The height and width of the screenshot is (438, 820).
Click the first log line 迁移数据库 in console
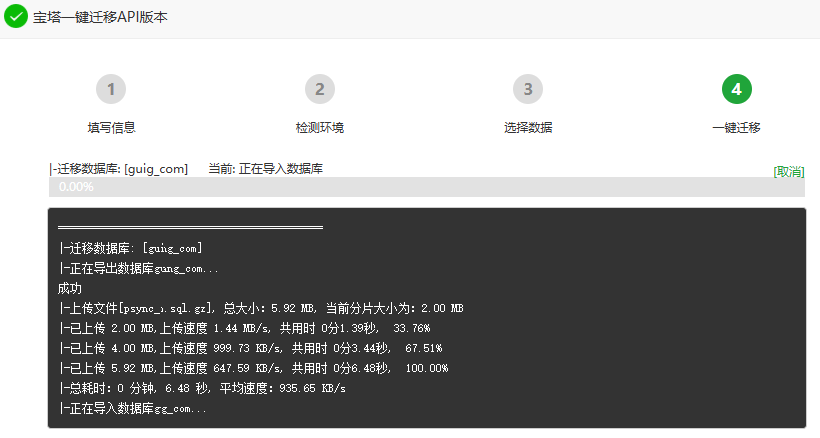click(130, 248)
